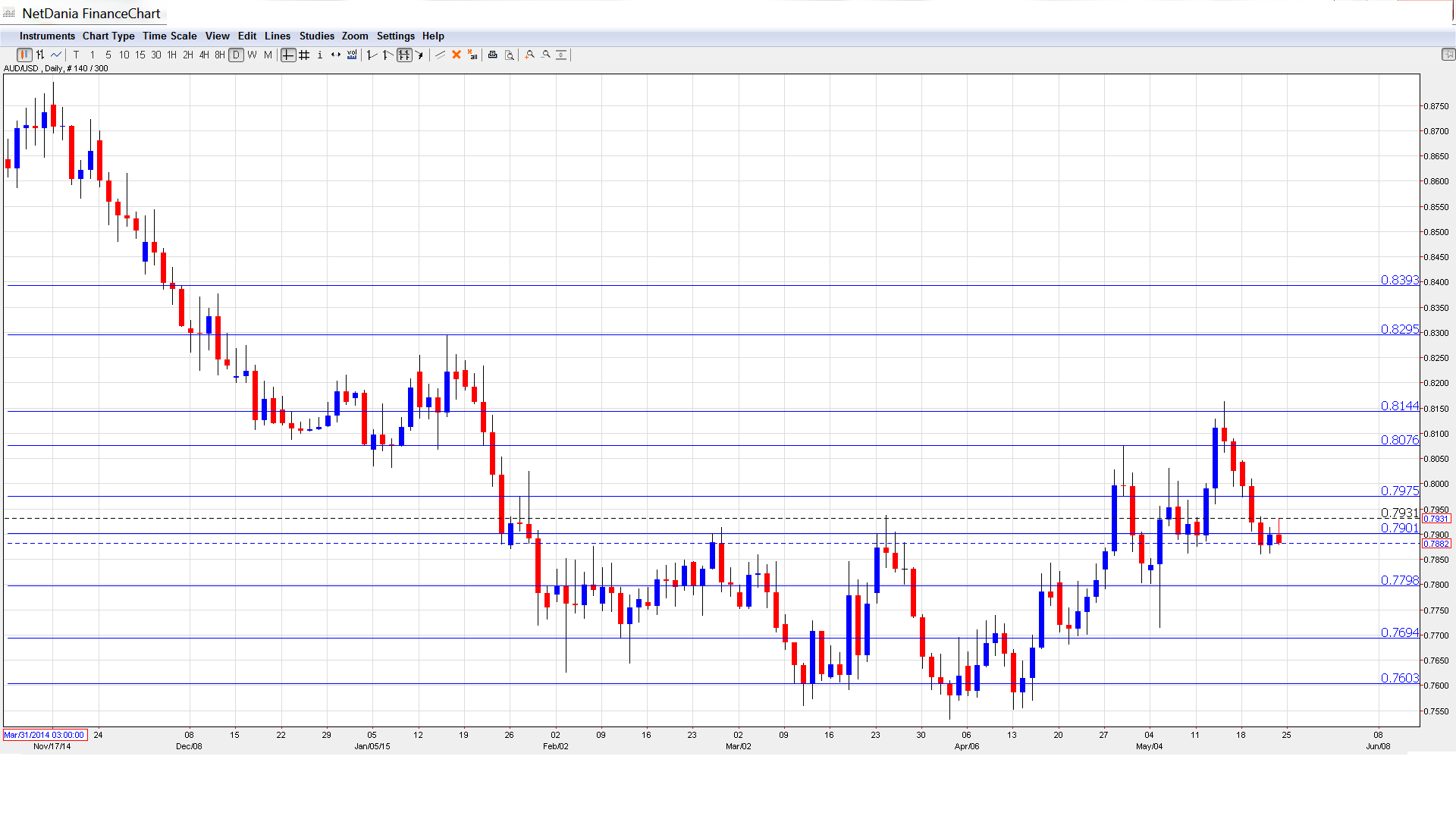Open the print preview icon
The image size is (1456, 819).
tap(510, 55)
